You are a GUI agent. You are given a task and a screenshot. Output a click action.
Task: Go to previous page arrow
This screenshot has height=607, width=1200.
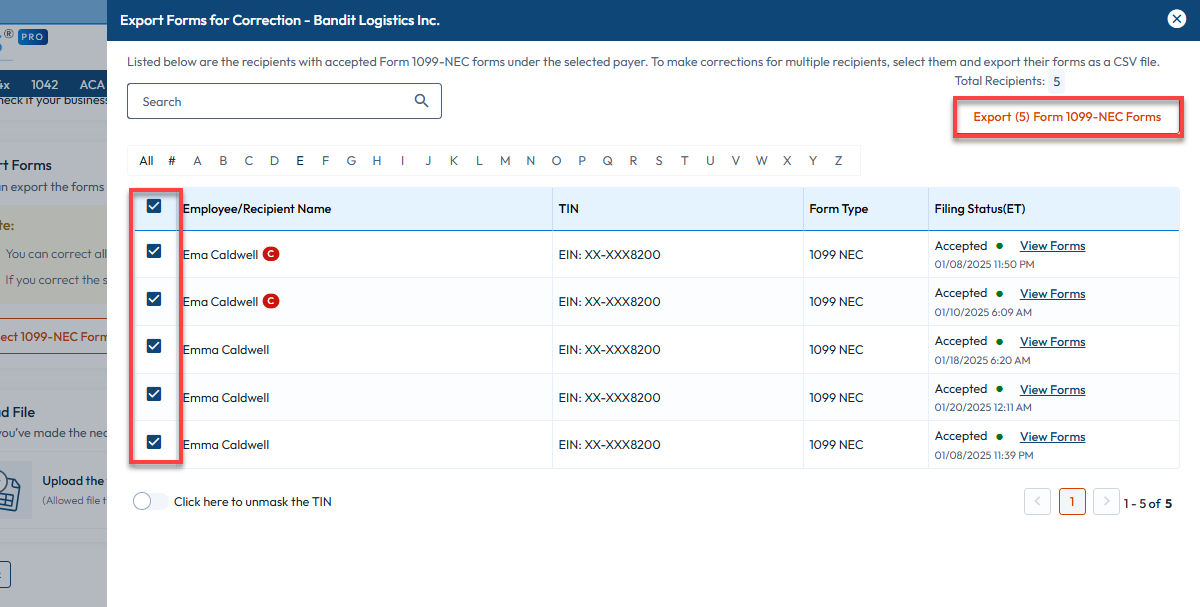point(1037,502)
